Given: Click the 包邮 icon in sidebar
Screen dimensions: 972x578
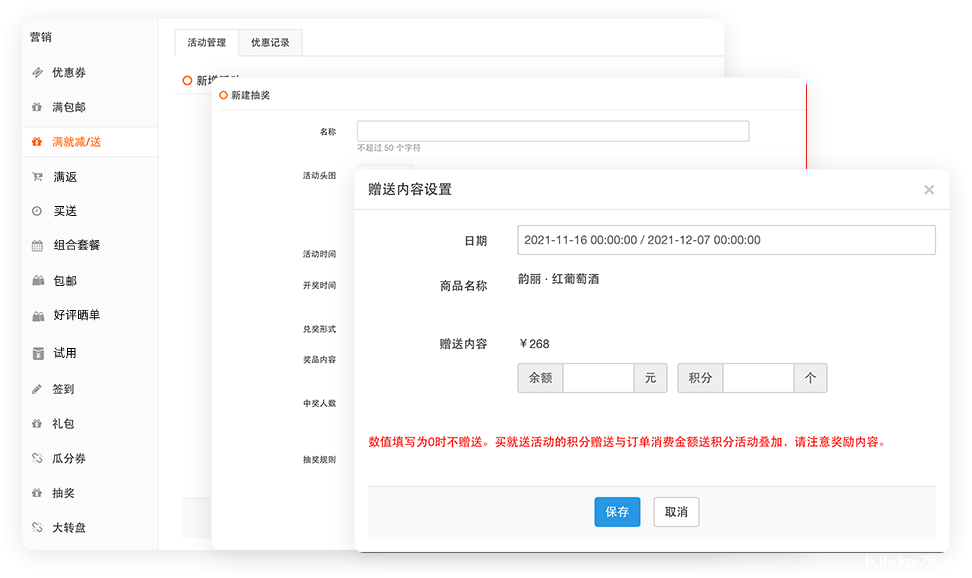Looking at the screenshot, I should click(38, 281).
